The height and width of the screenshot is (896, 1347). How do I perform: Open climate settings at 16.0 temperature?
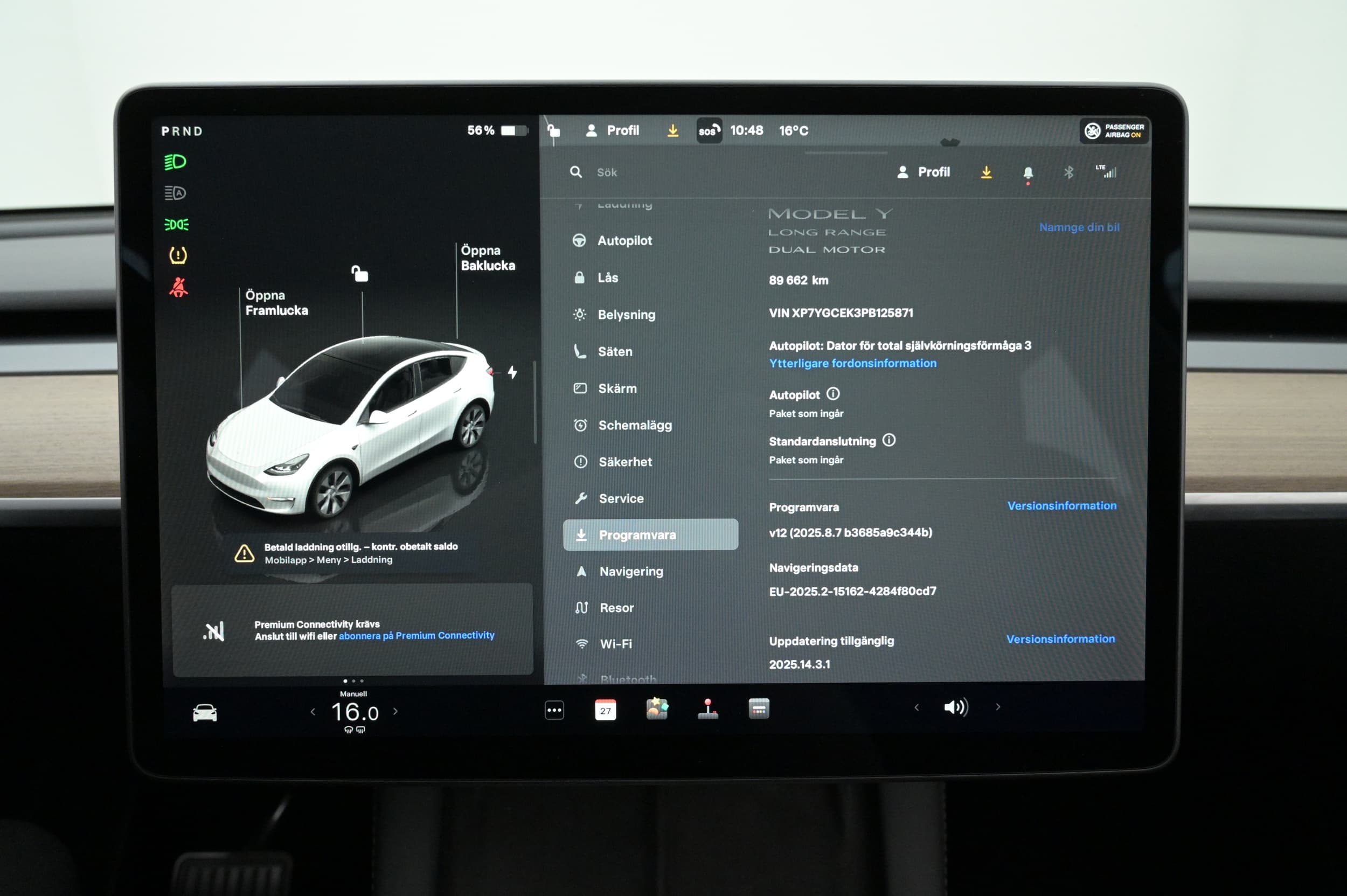[x=355, y=712]
